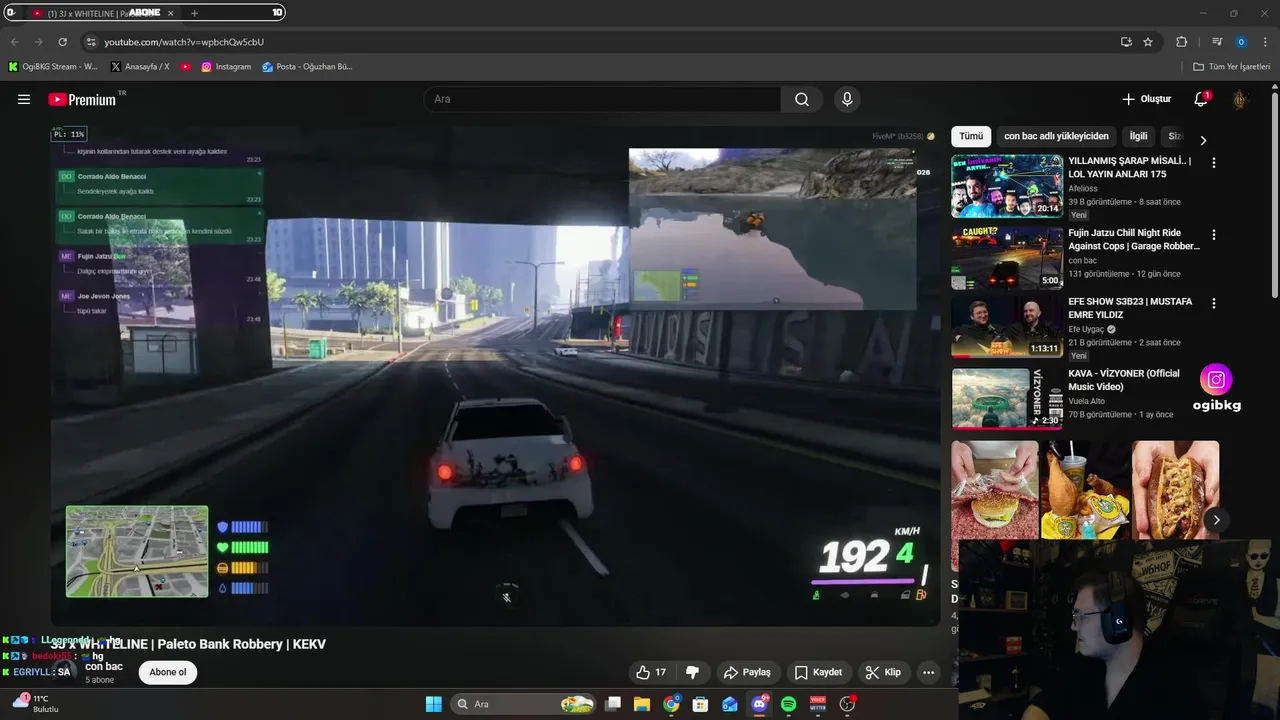Click the youtube.com address bar URL
The height and width of the screenshot is (720, 1280).
pyautogui.click(x=184, y=42)
